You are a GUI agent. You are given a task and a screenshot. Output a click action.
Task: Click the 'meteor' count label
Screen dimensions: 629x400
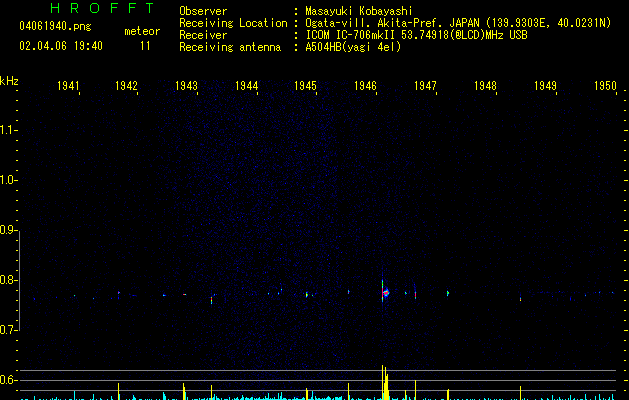click(x=142, y=31)
